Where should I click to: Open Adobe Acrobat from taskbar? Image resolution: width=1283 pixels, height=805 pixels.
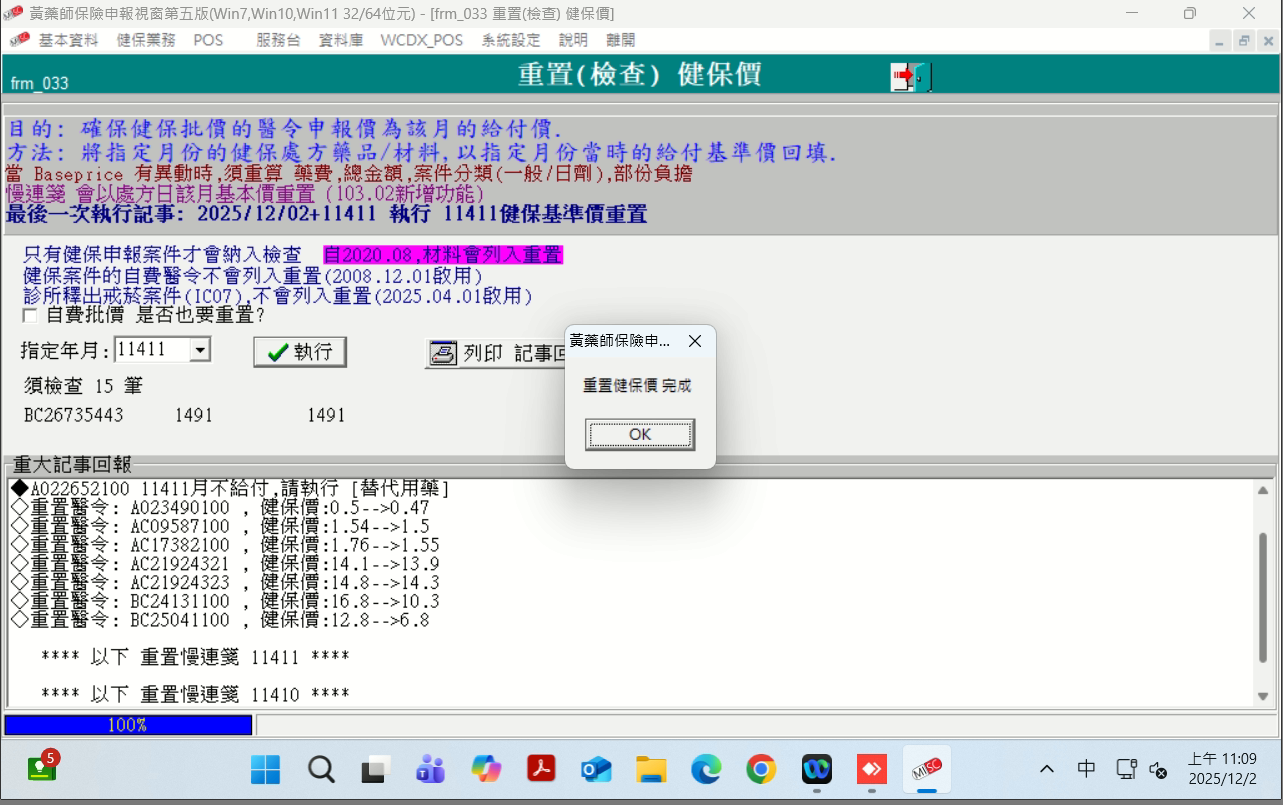coord(541,769)
